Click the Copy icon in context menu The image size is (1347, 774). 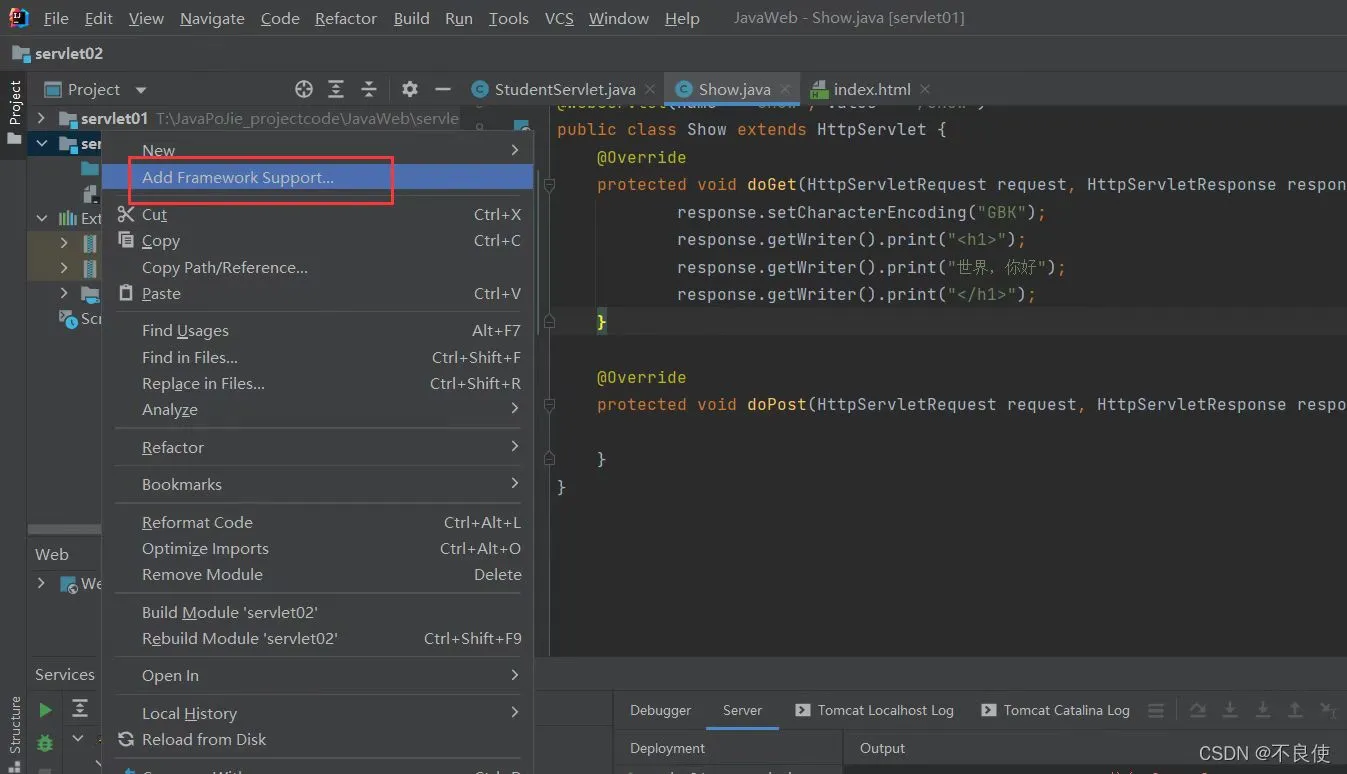point(126,240)
